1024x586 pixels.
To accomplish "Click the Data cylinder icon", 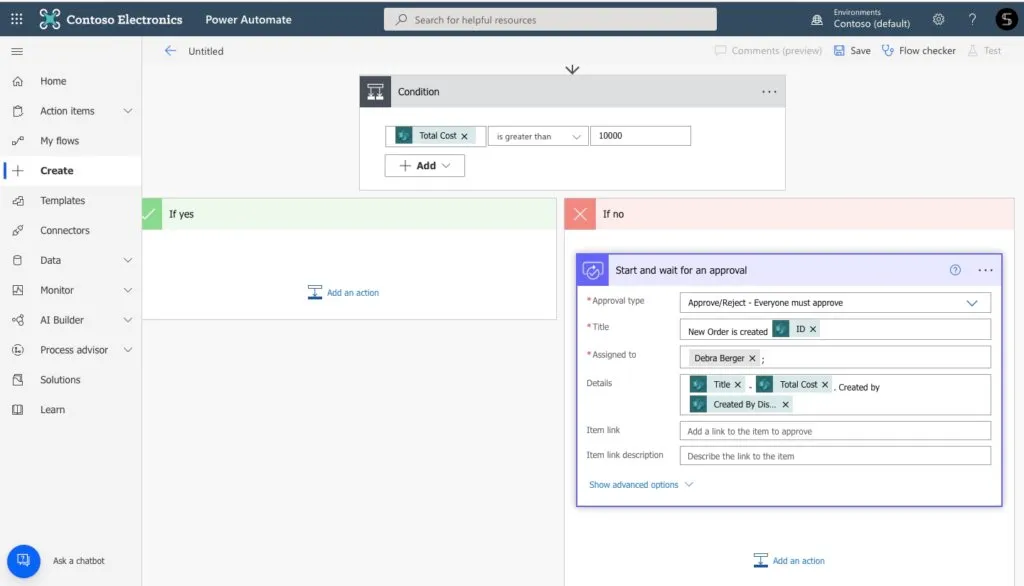I will pyautogui.click(x=18, y=260).
